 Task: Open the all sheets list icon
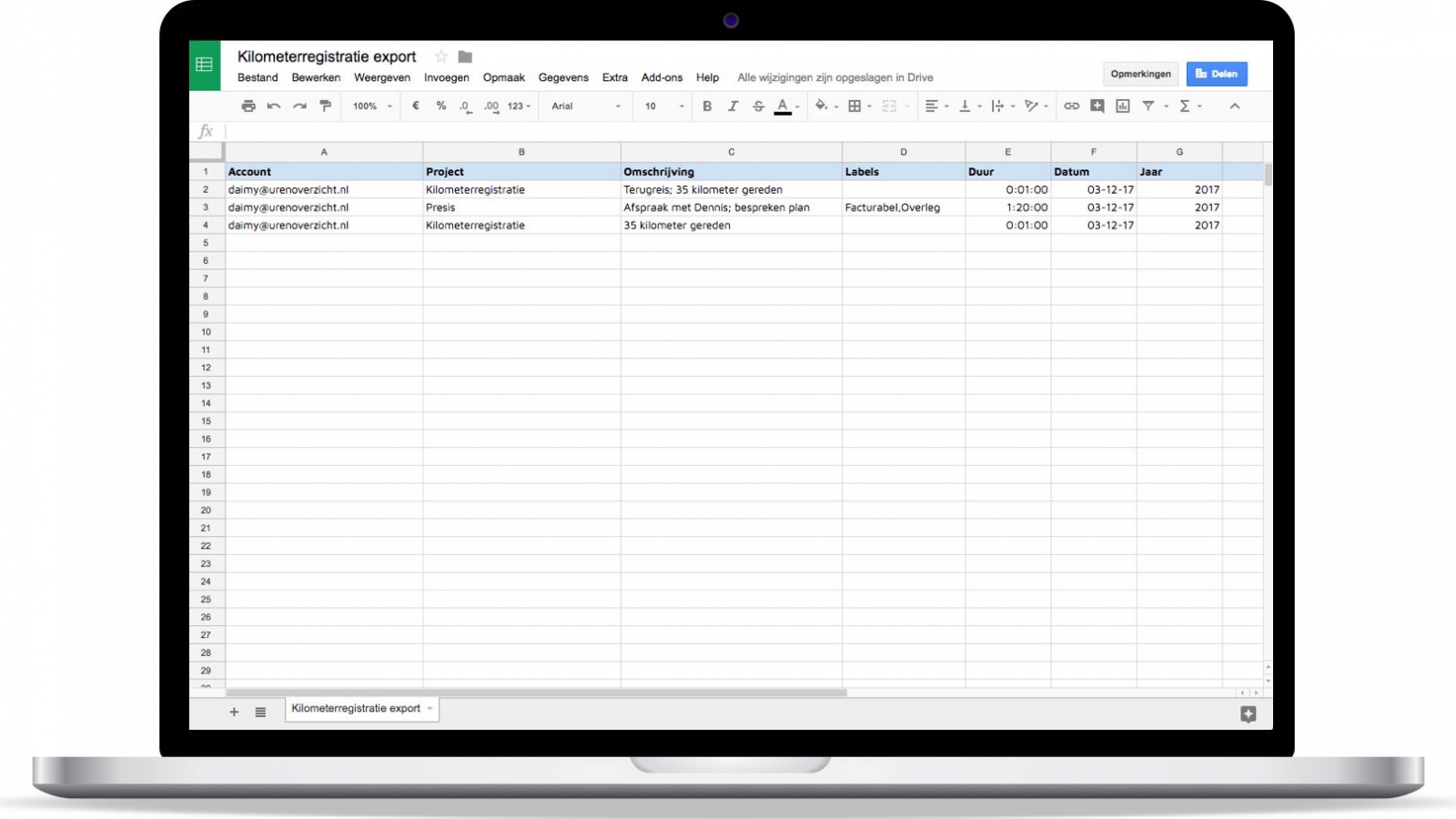coord(260,712)
